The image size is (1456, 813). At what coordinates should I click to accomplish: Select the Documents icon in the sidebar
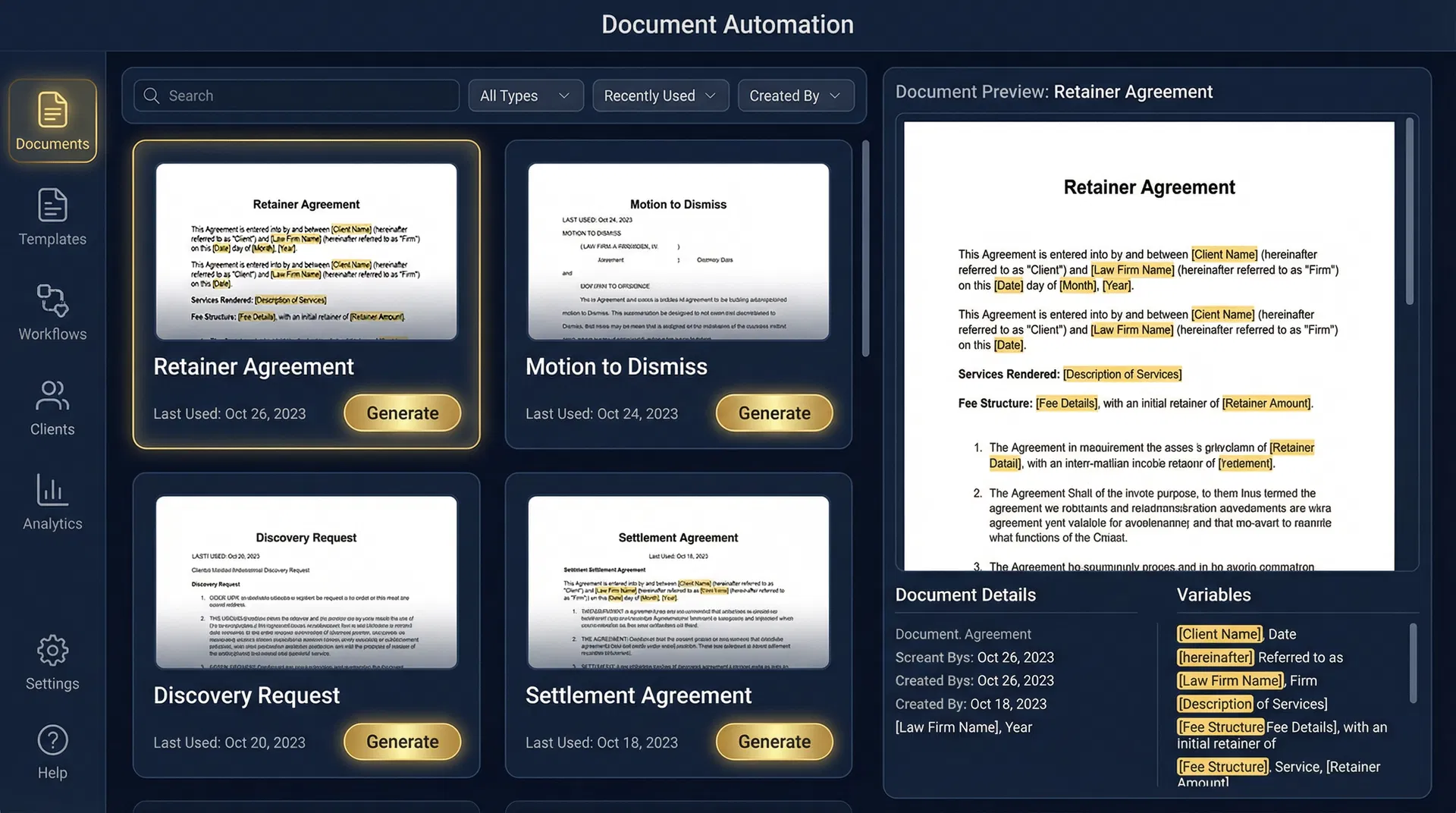click(52, 120)
